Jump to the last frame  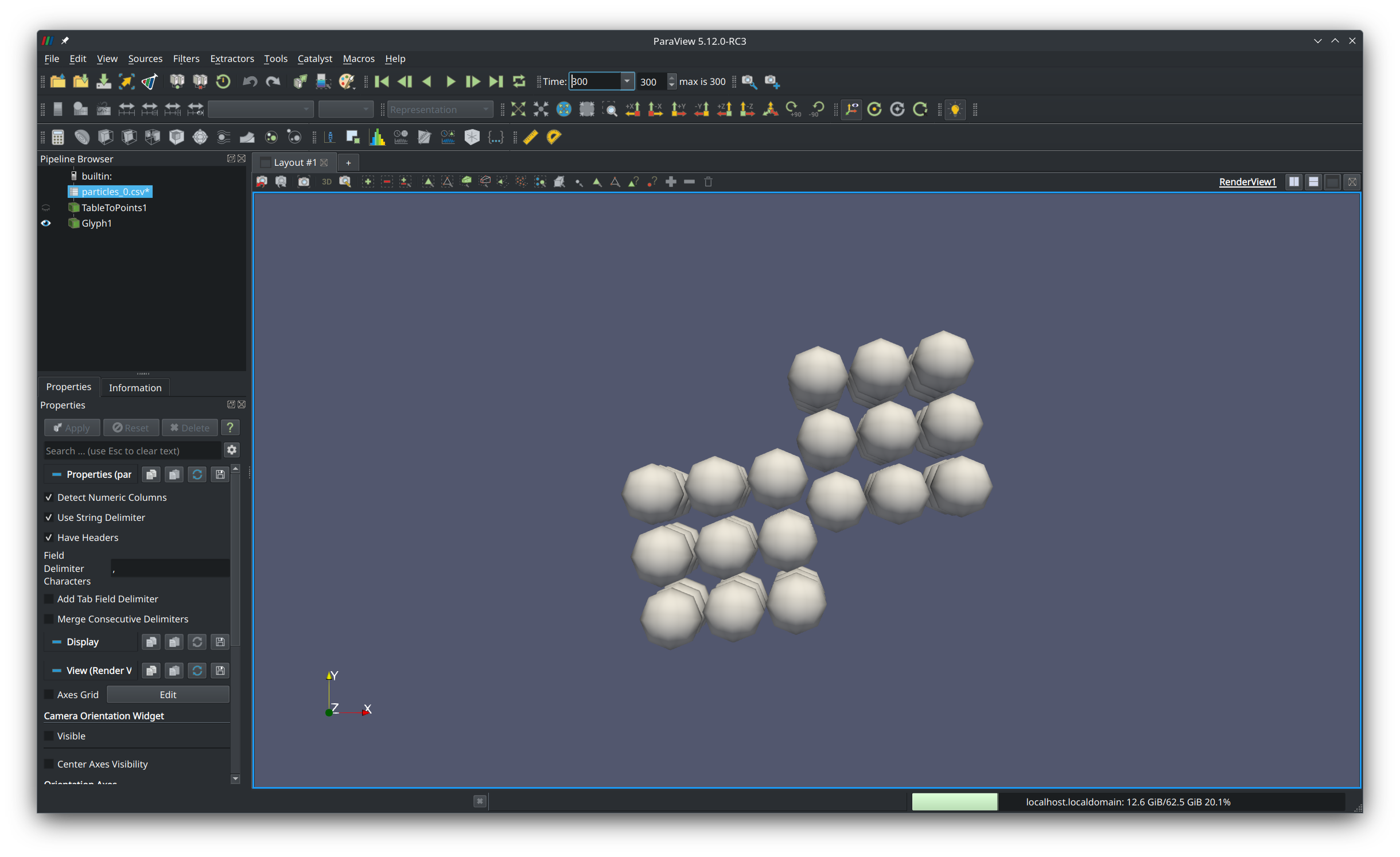496,81
